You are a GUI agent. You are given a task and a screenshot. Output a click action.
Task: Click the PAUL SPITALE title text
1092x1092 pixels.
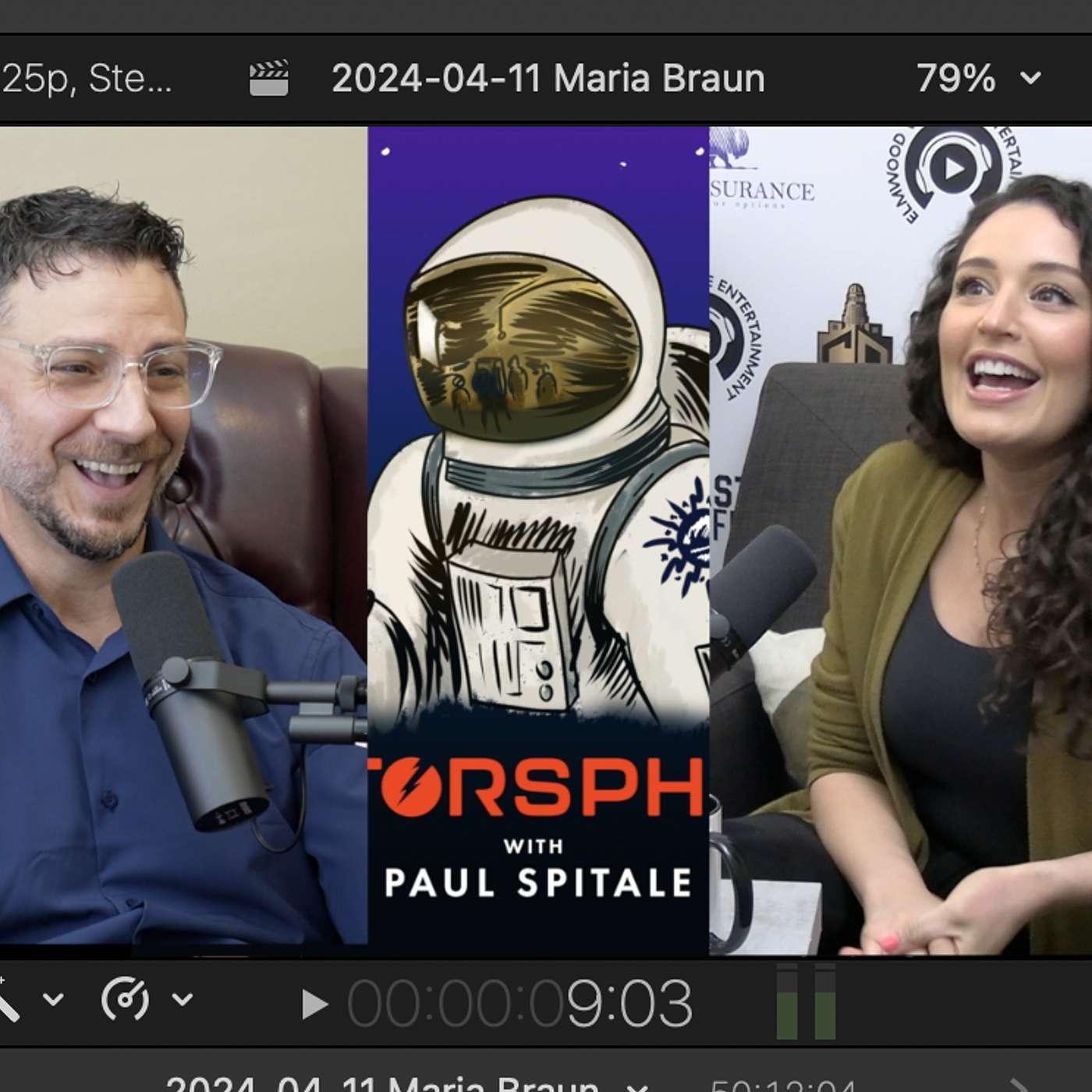(538, 882)
